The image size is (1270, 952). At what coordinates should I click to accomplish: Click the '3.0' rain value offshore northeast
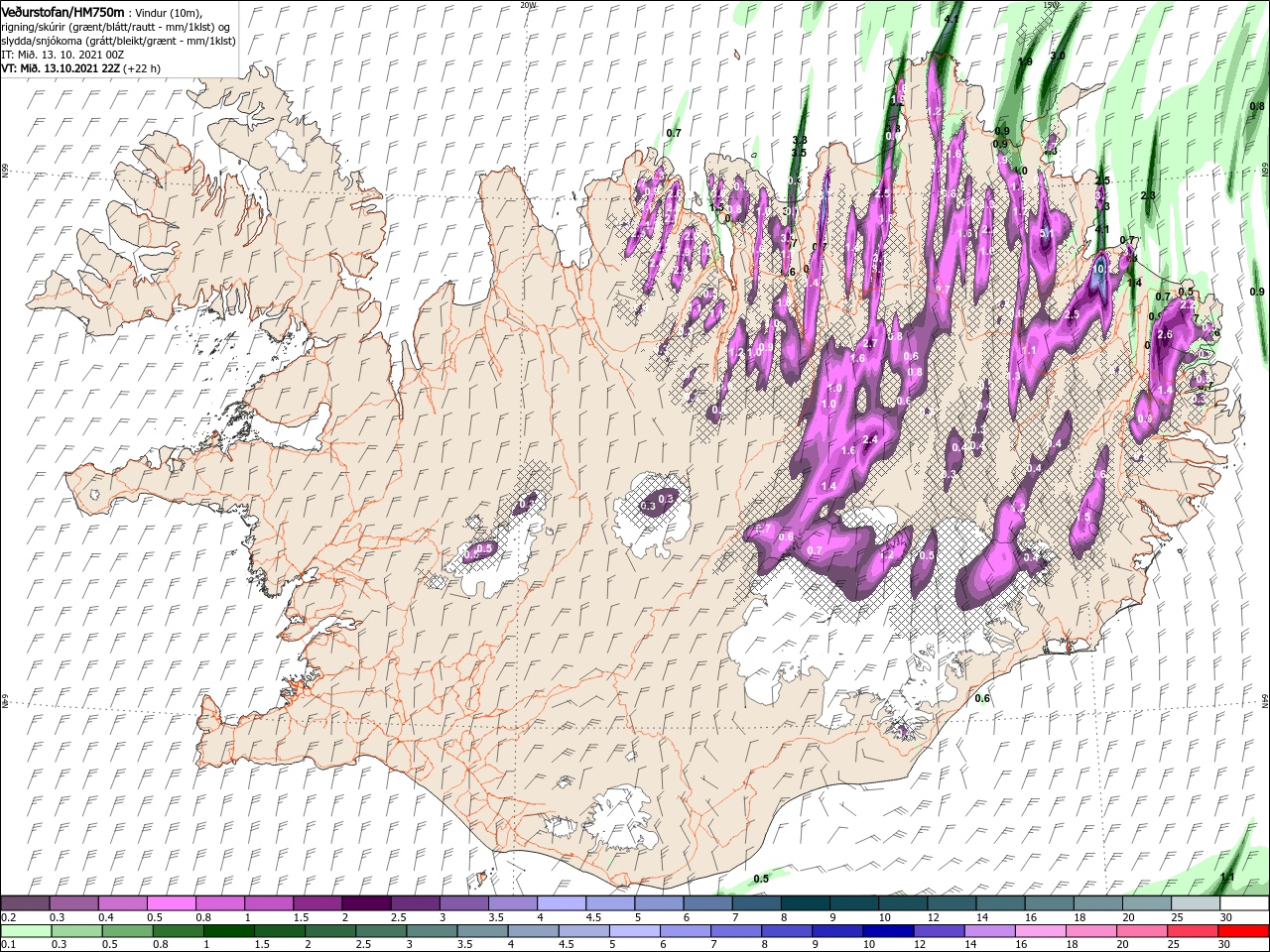1058,57
